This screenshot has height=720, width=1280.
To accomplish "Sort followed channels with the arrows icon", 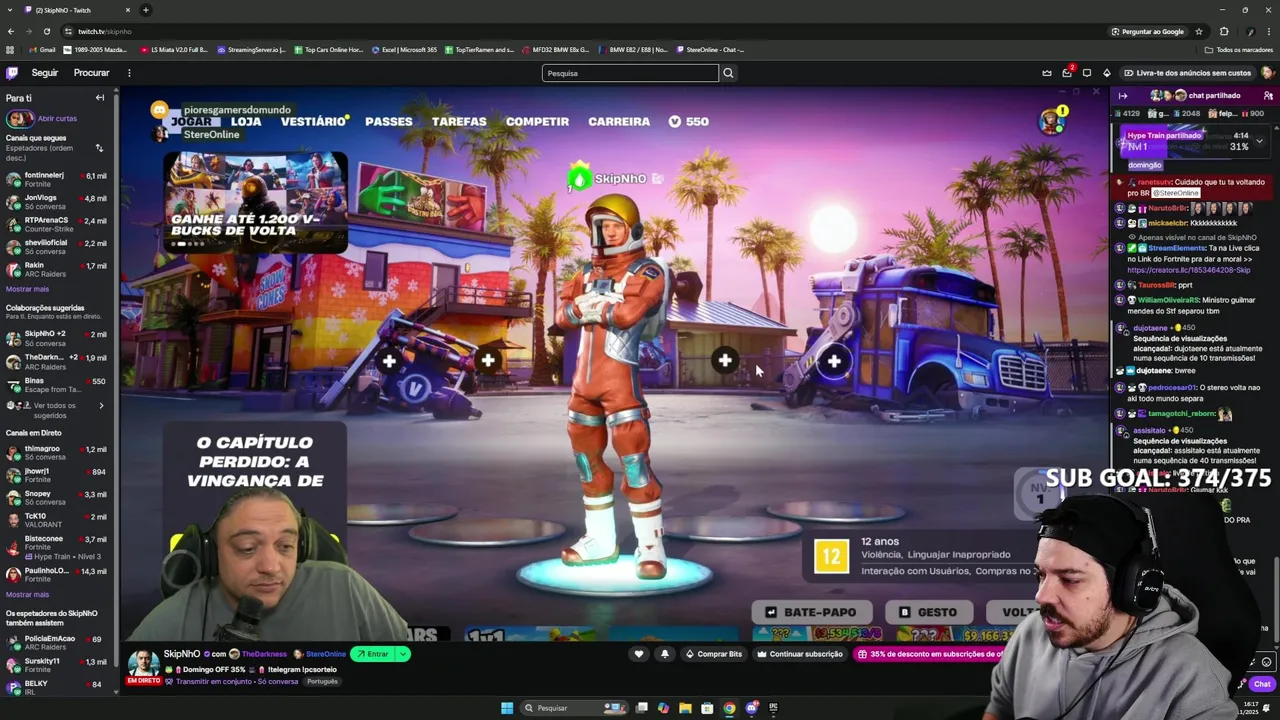I will pos(99,148).
